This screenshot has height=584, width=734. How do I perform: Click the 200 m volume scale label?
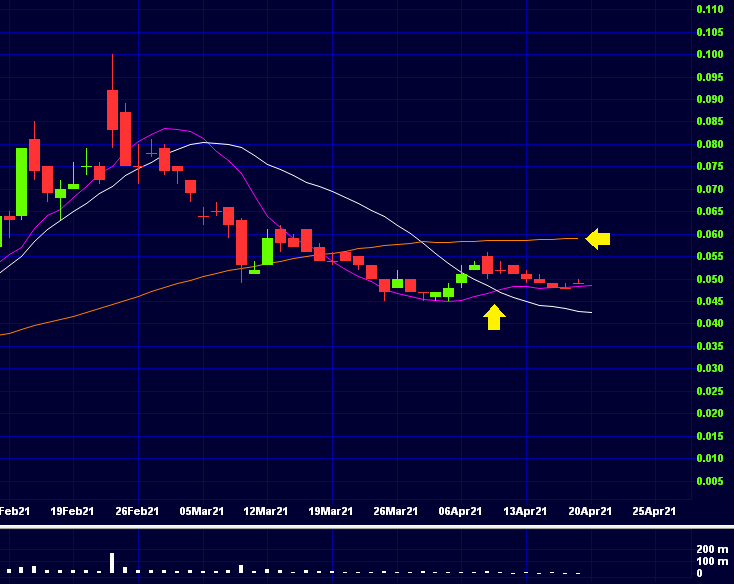click(712, 549)
